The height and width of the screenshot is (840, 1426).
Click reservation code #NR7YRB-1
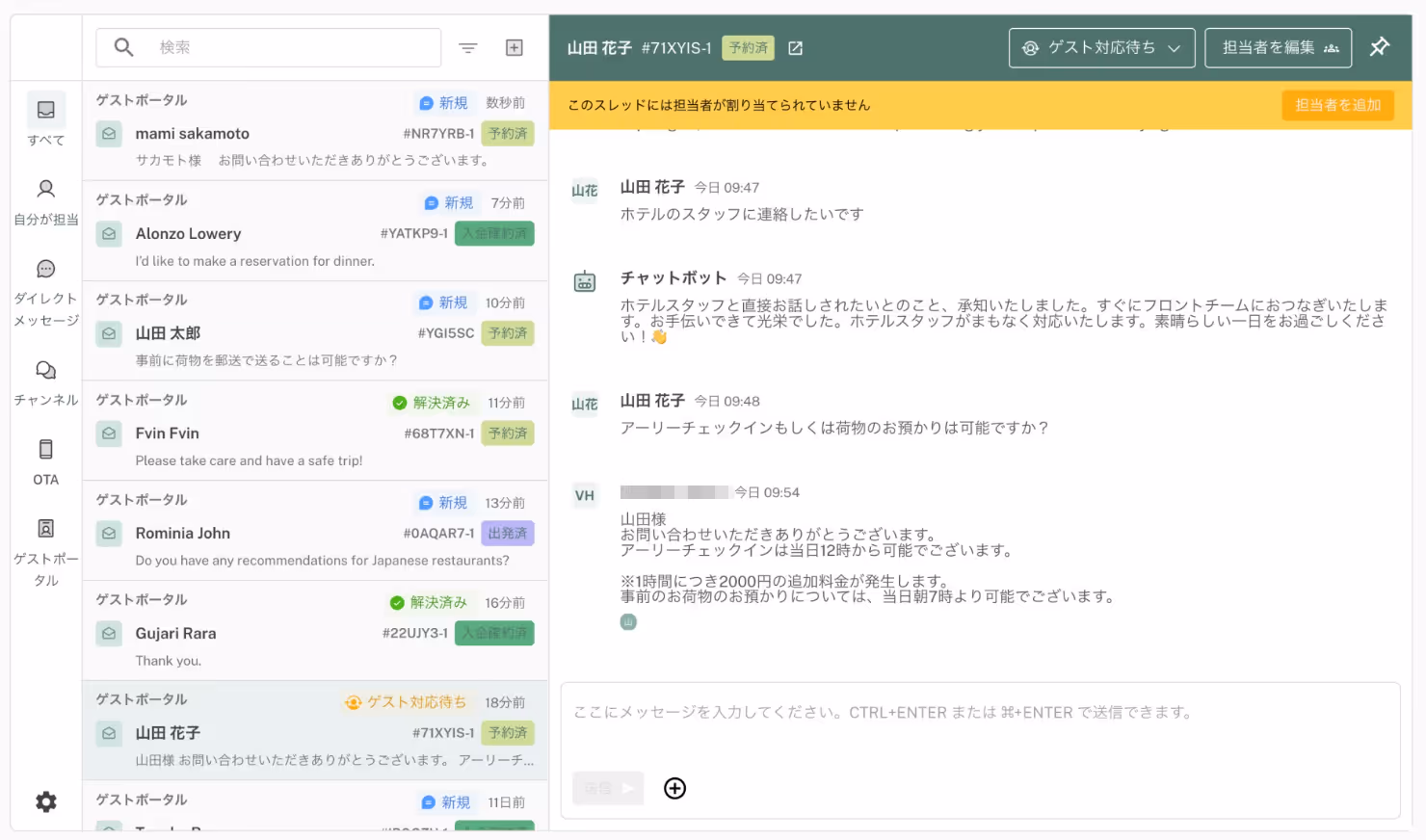click(x=438, y=133)
